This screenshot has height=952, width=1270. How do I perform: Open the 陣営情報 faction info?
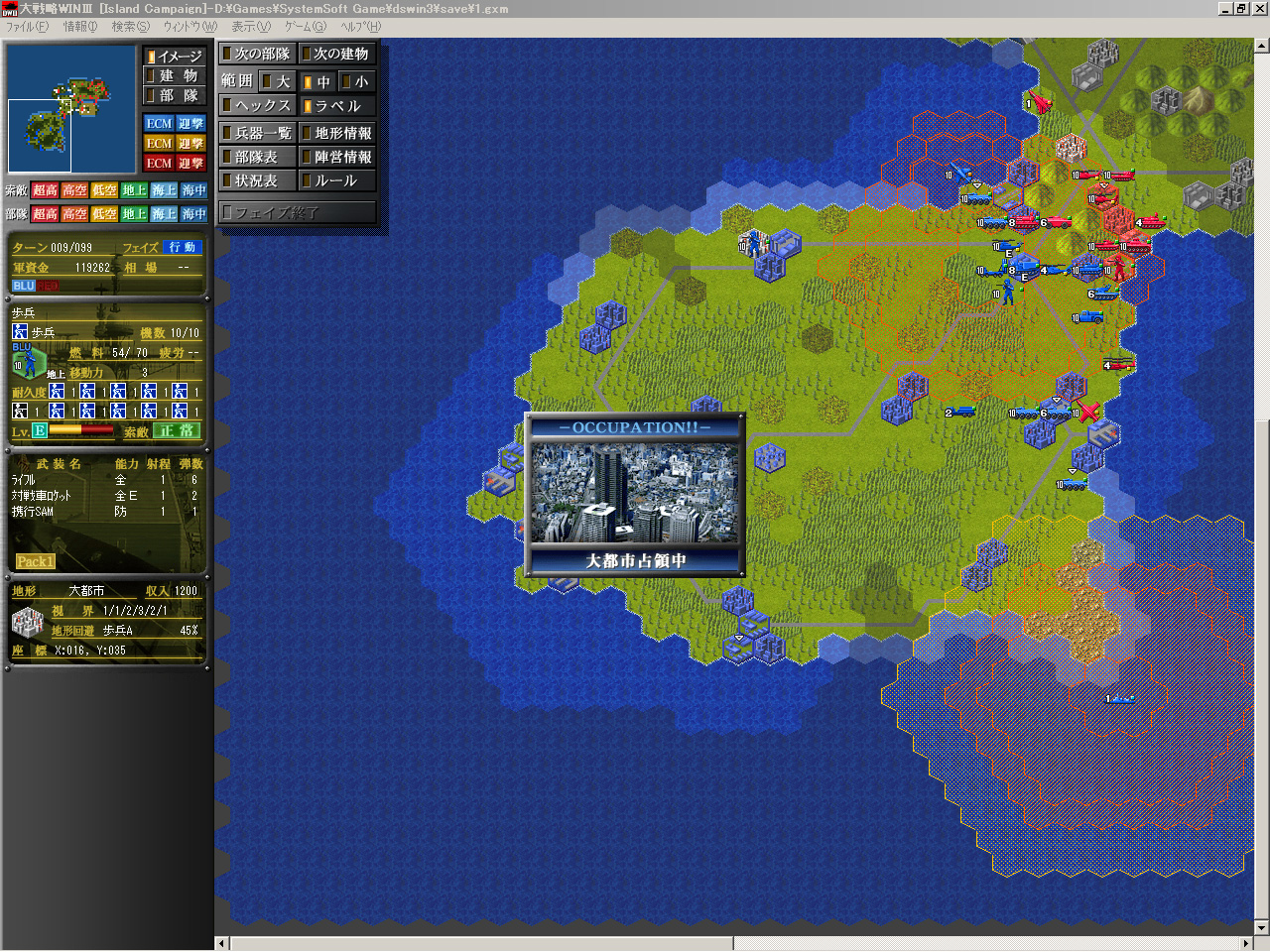pos(337,157)
